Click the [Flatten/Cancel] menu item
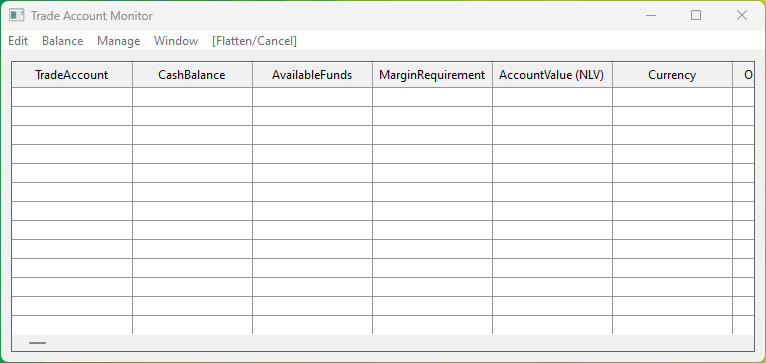This screenshot has width=766, height=363. pyautogui.click(x=254, y=41)
